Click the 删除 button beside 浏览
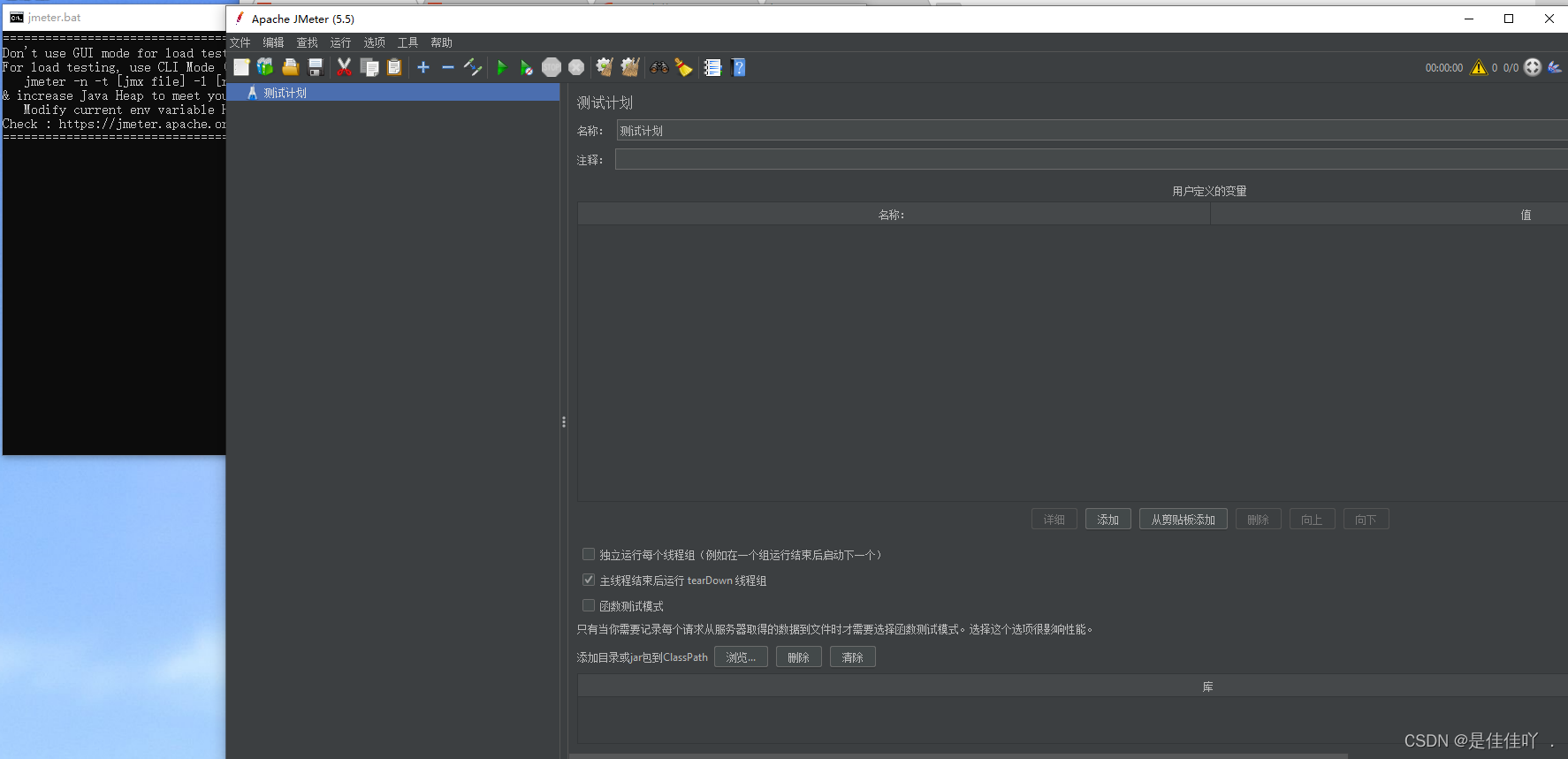This screenshot has height=759, width=1568. click(x=799, y=657)
